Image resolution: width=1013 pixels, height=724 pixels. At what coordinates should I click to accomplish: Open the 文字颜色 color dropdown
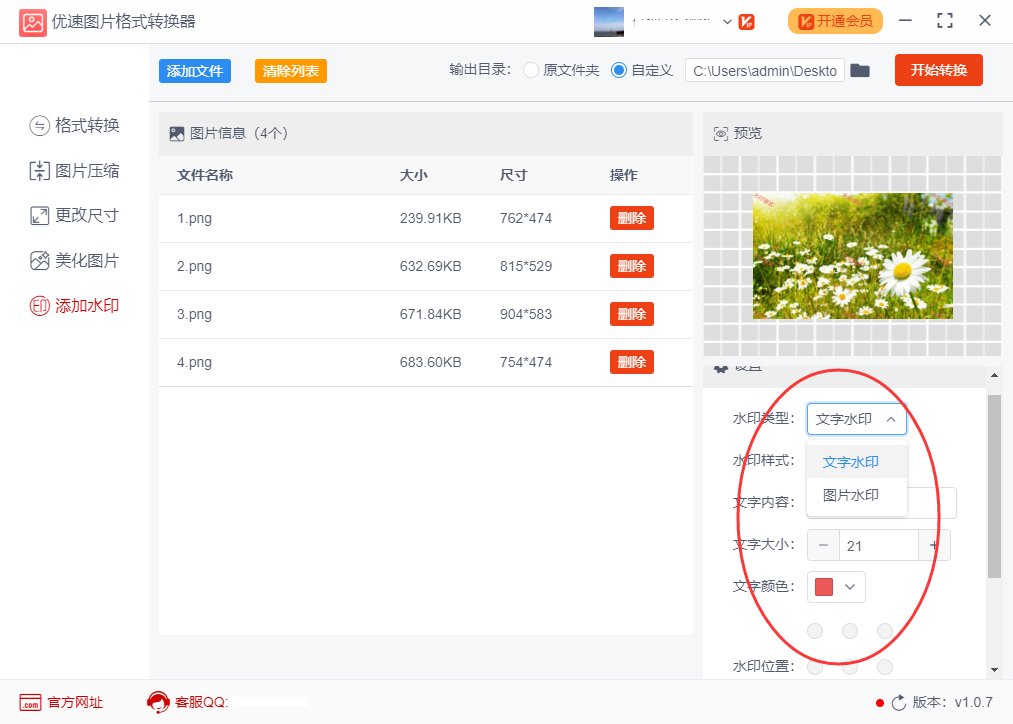[849, 587]
